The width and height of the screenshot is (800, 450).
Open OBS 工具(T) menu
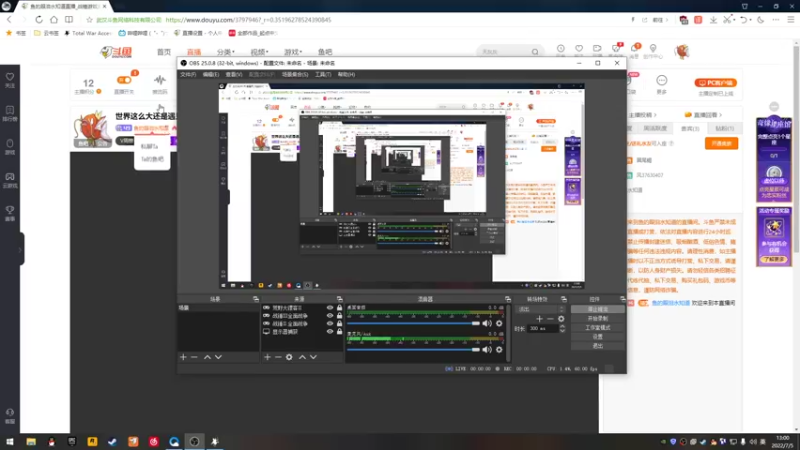[323, 74]
